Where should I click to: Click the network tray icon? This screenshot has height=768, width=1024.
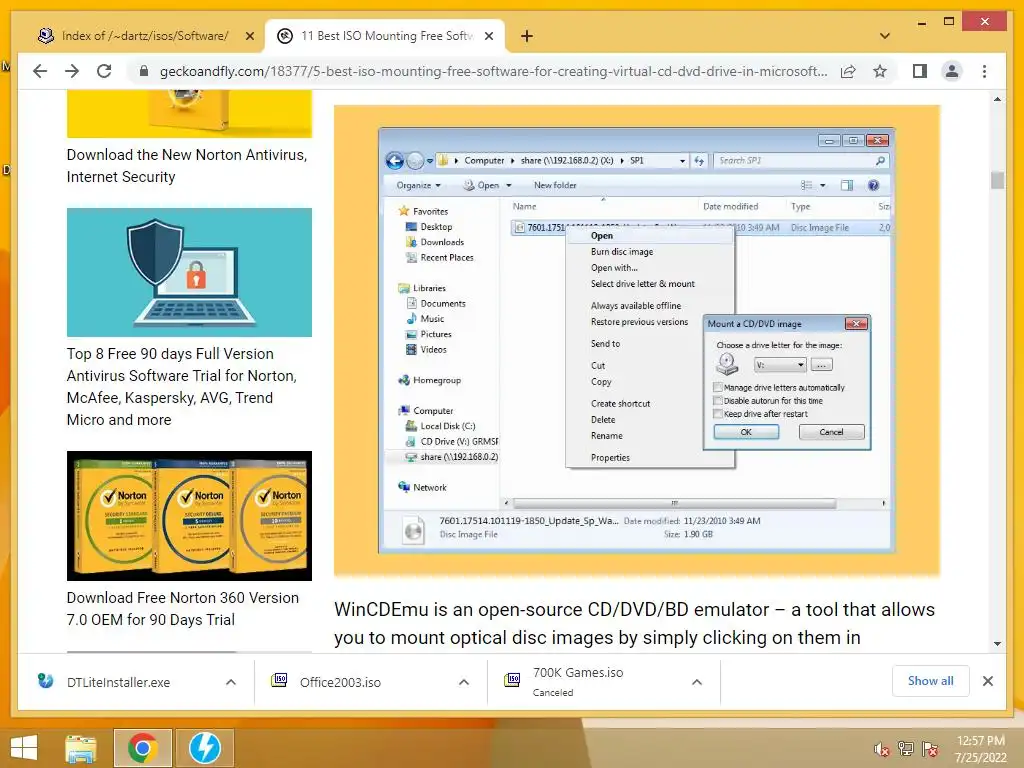(x=906, y=749)
